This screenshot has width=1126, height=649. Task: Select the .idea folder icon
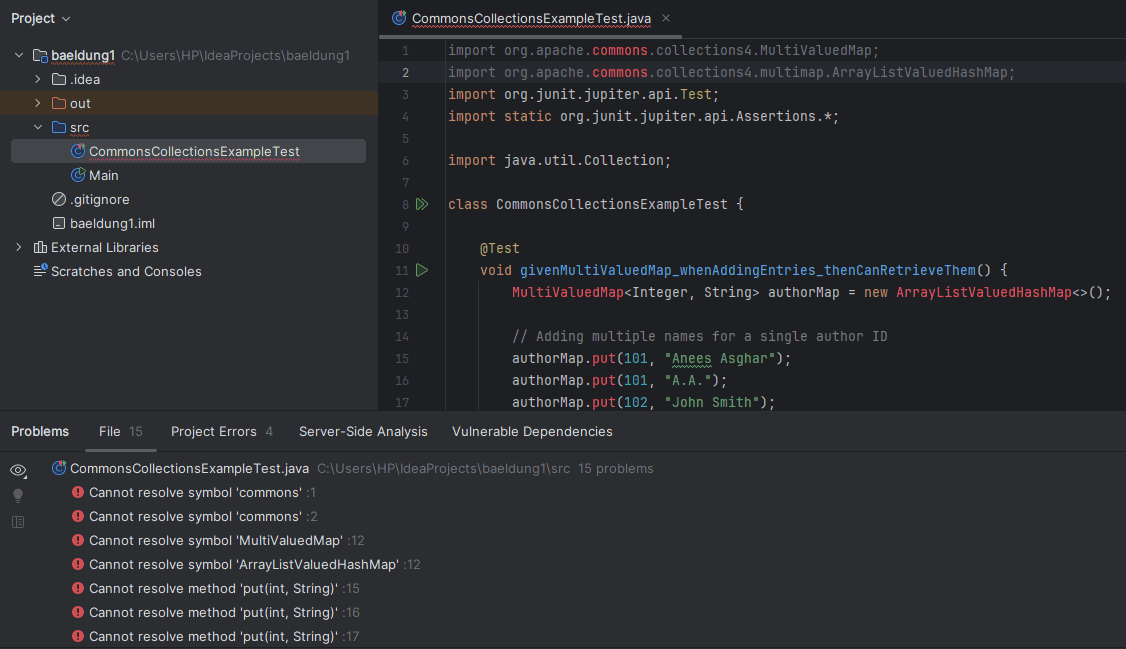[x=59, y=79]
